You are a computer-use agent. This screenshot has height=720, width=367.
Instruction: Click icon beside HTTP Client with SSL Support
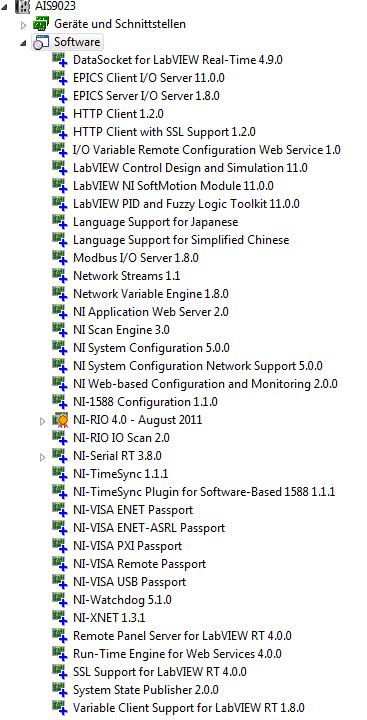click(60, 132)
